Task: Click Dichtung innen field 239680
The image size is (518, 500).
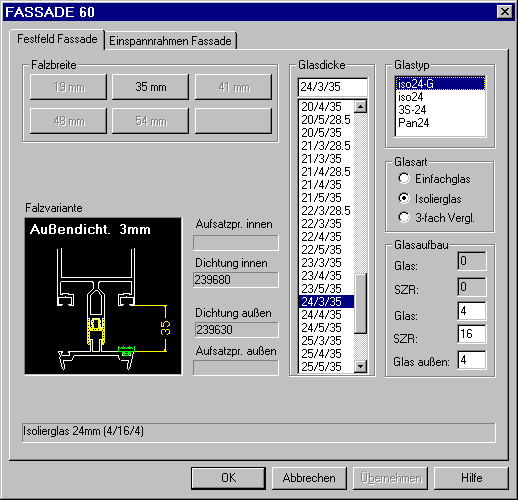Action: [236, 280]
